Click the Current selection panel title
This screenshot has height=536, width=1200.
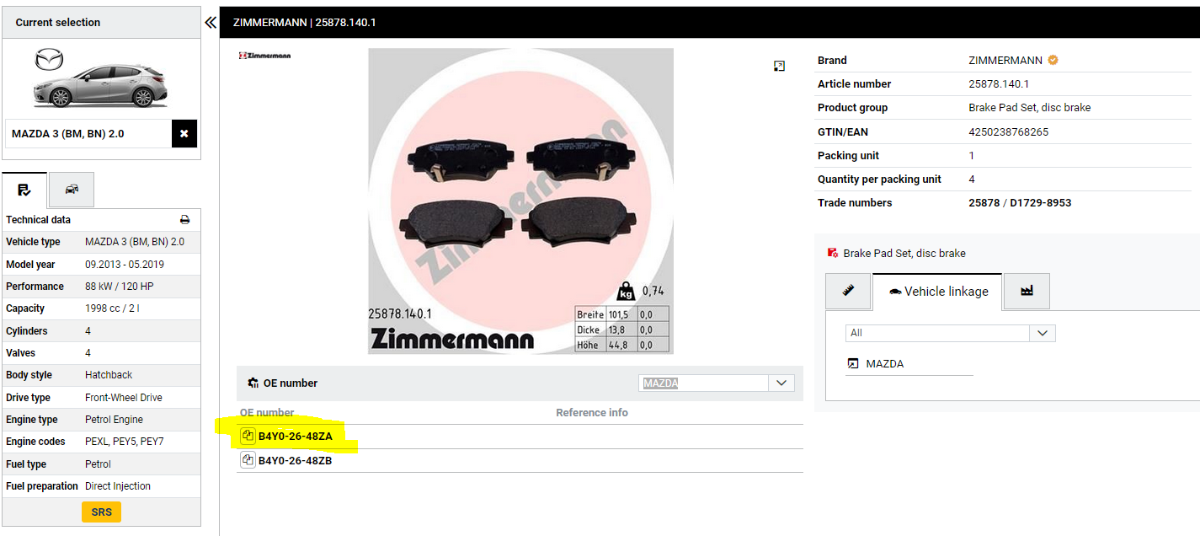[x=58, y=22]
